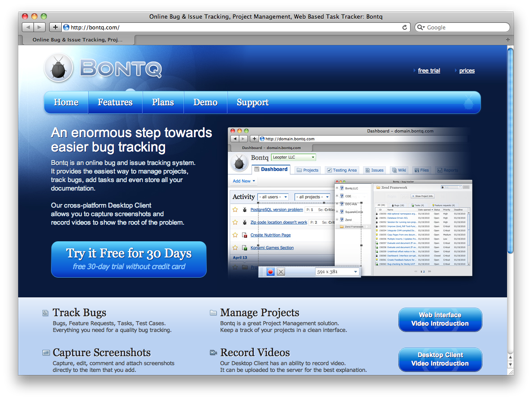Open the Demo navigation tab
Screen dimensions: 532x400
coord(205,102)
